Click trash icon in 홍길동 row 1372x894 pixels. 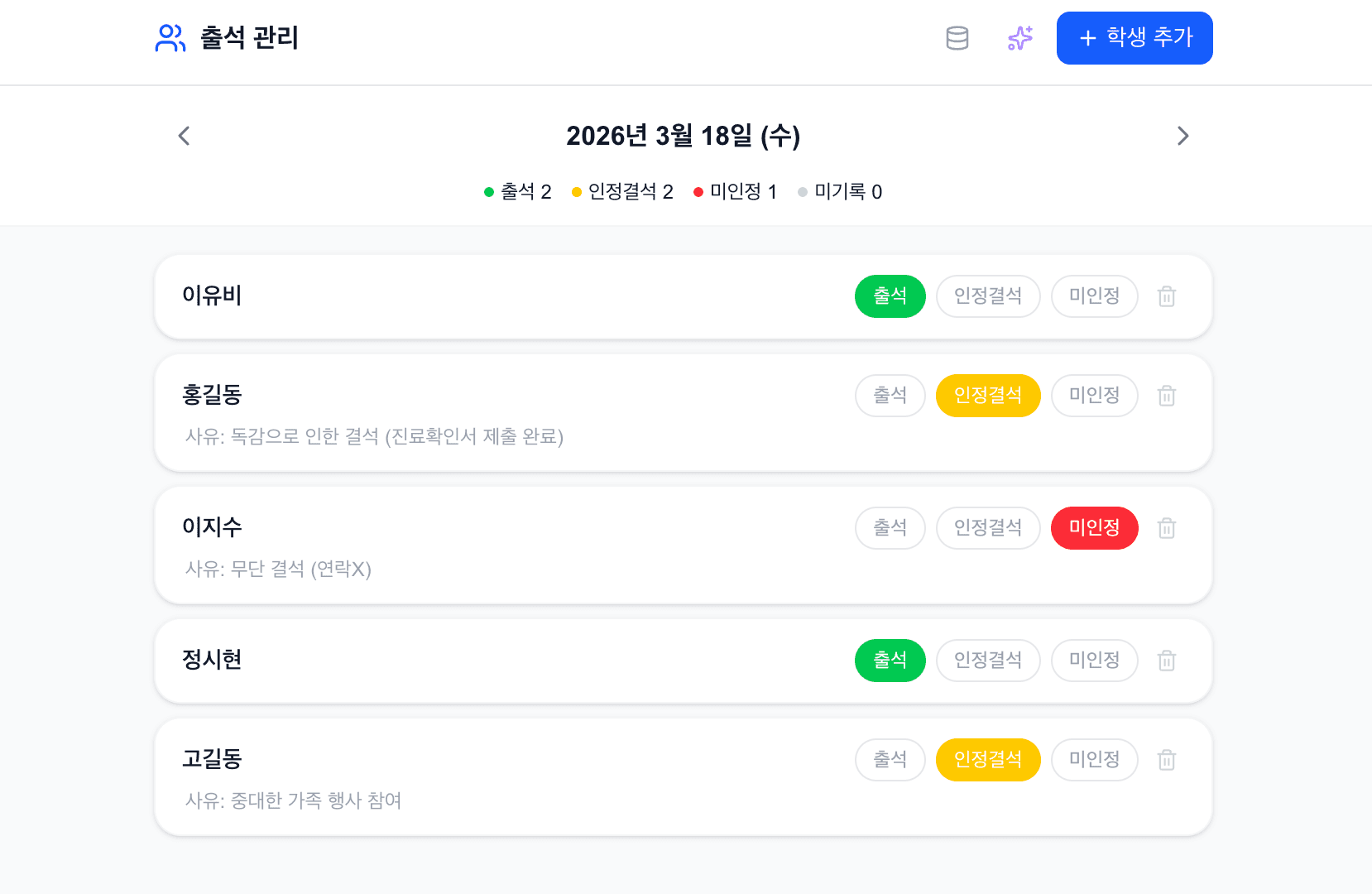(x=1167, y=396)
